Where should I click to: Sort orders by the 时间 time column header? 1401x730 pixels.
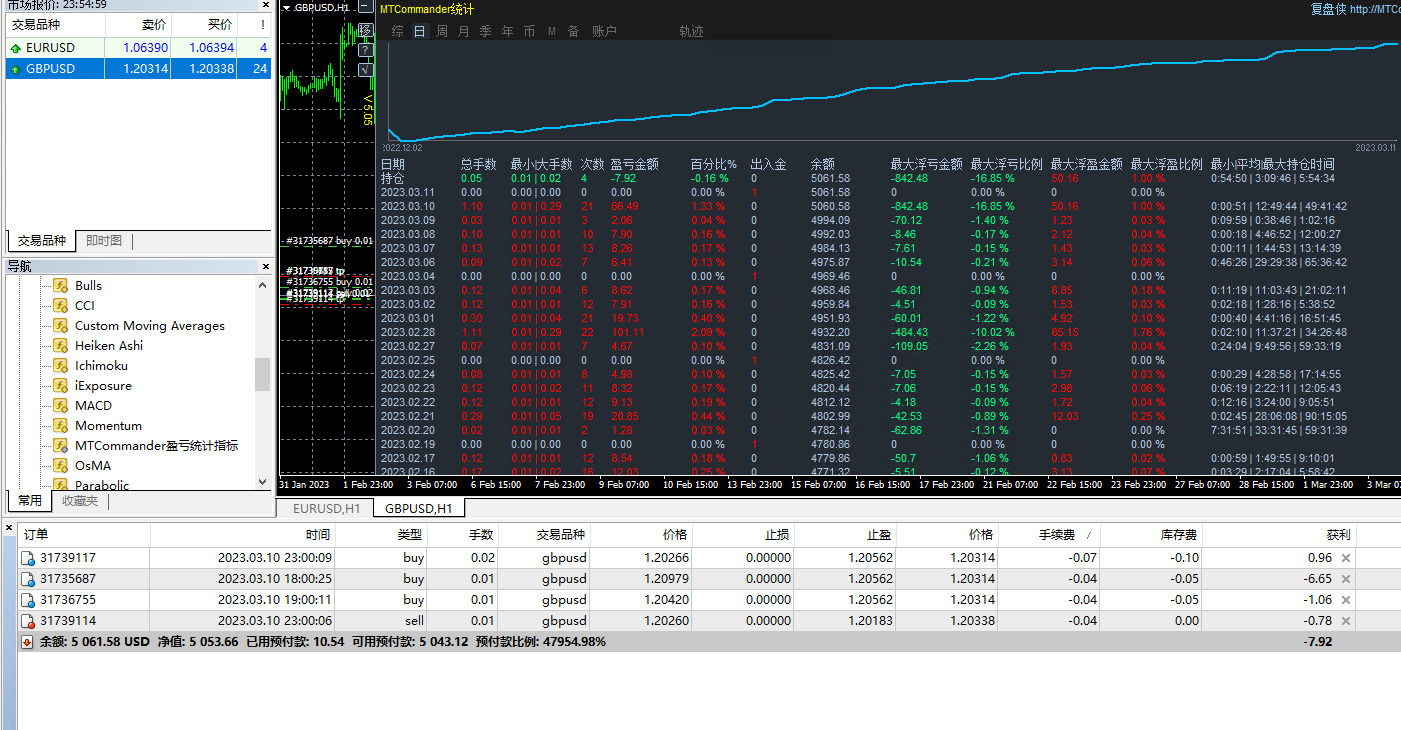pyautogui.click(x=244, y=535)
